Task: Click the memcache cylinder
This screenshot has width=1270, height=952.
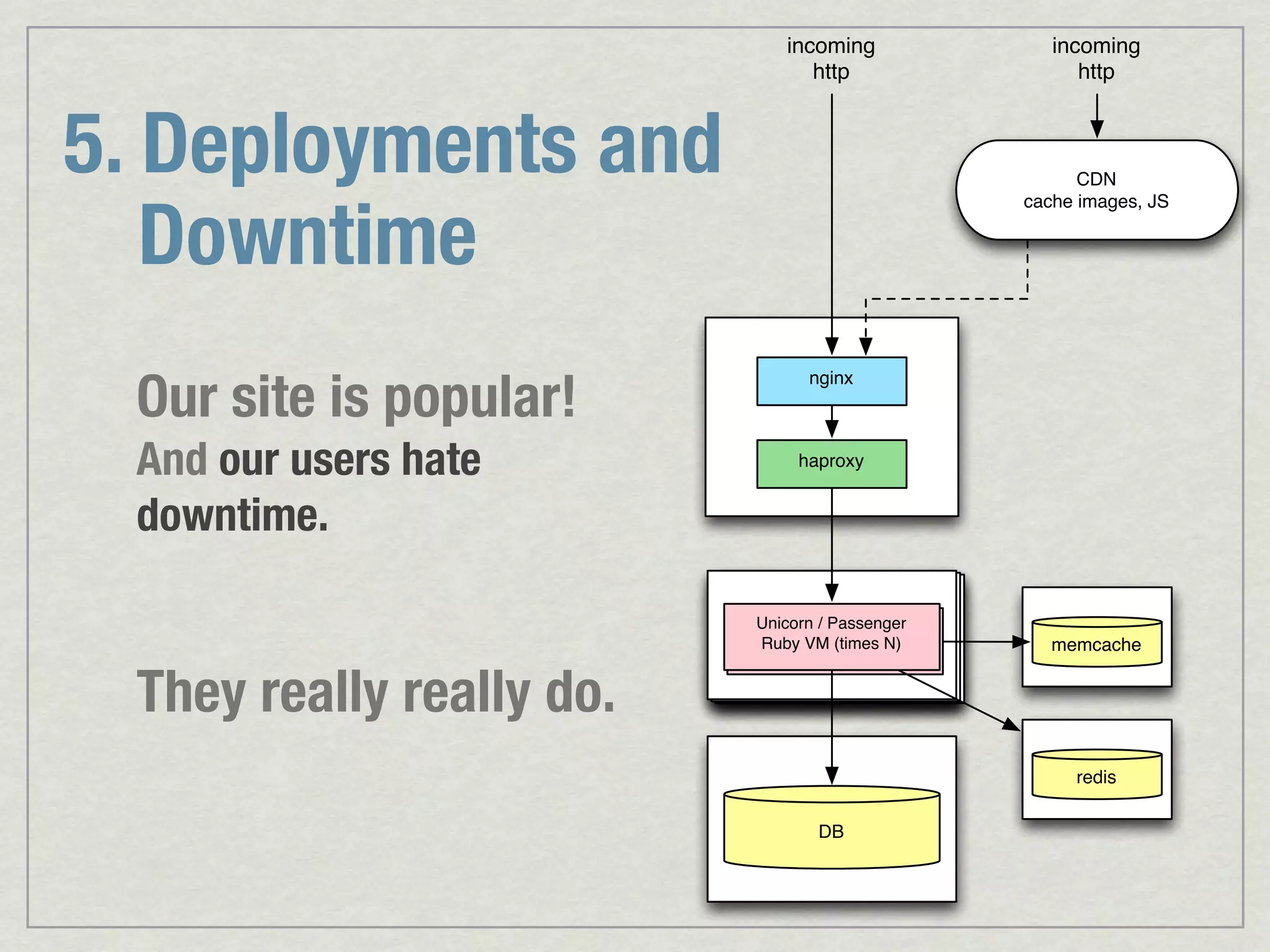Action: 1096,643
